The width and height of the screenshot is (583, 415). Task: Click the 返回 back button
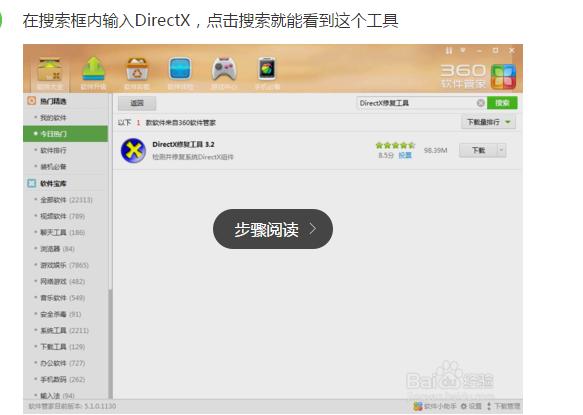pyautogui.click(x=137, y=103)
